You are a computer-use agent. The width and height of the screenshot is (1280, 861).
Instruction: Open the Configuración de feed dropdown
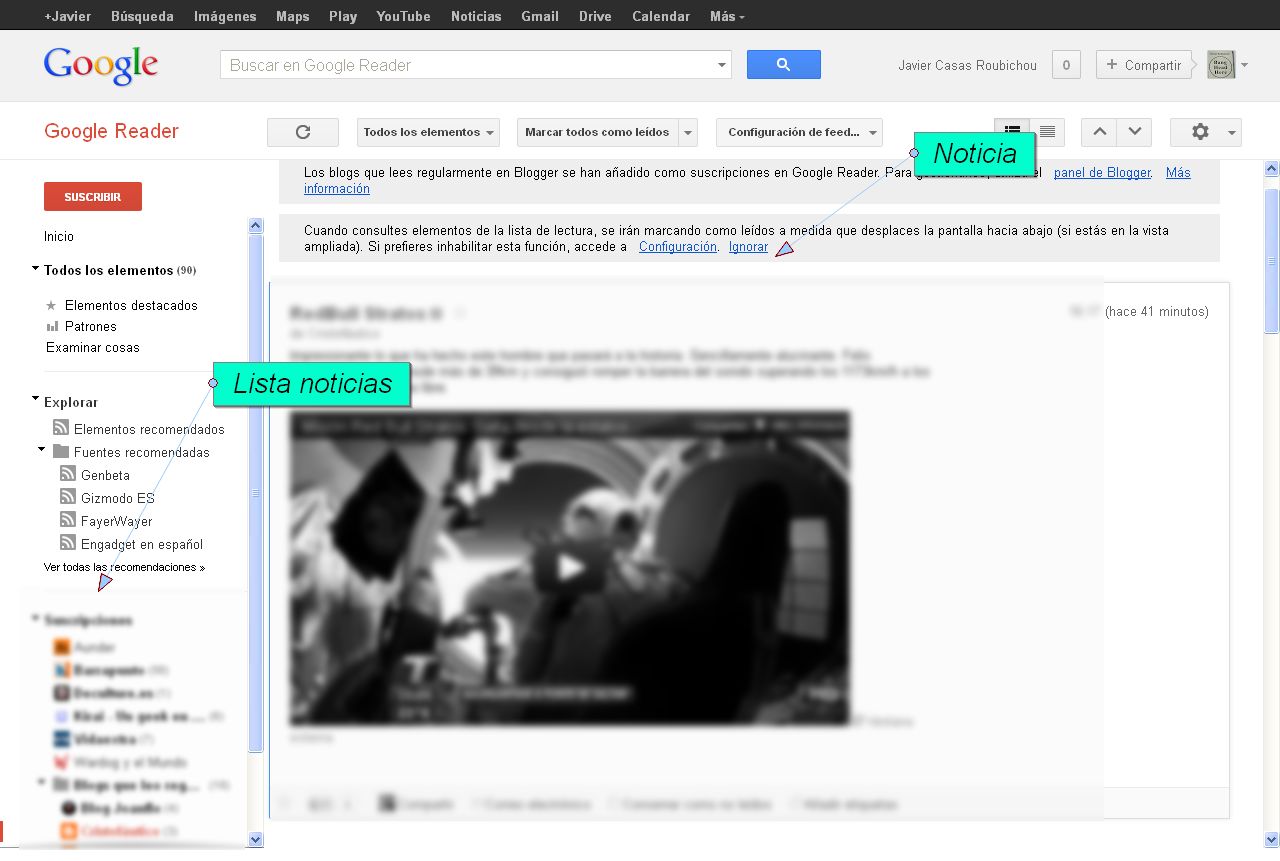799,132
